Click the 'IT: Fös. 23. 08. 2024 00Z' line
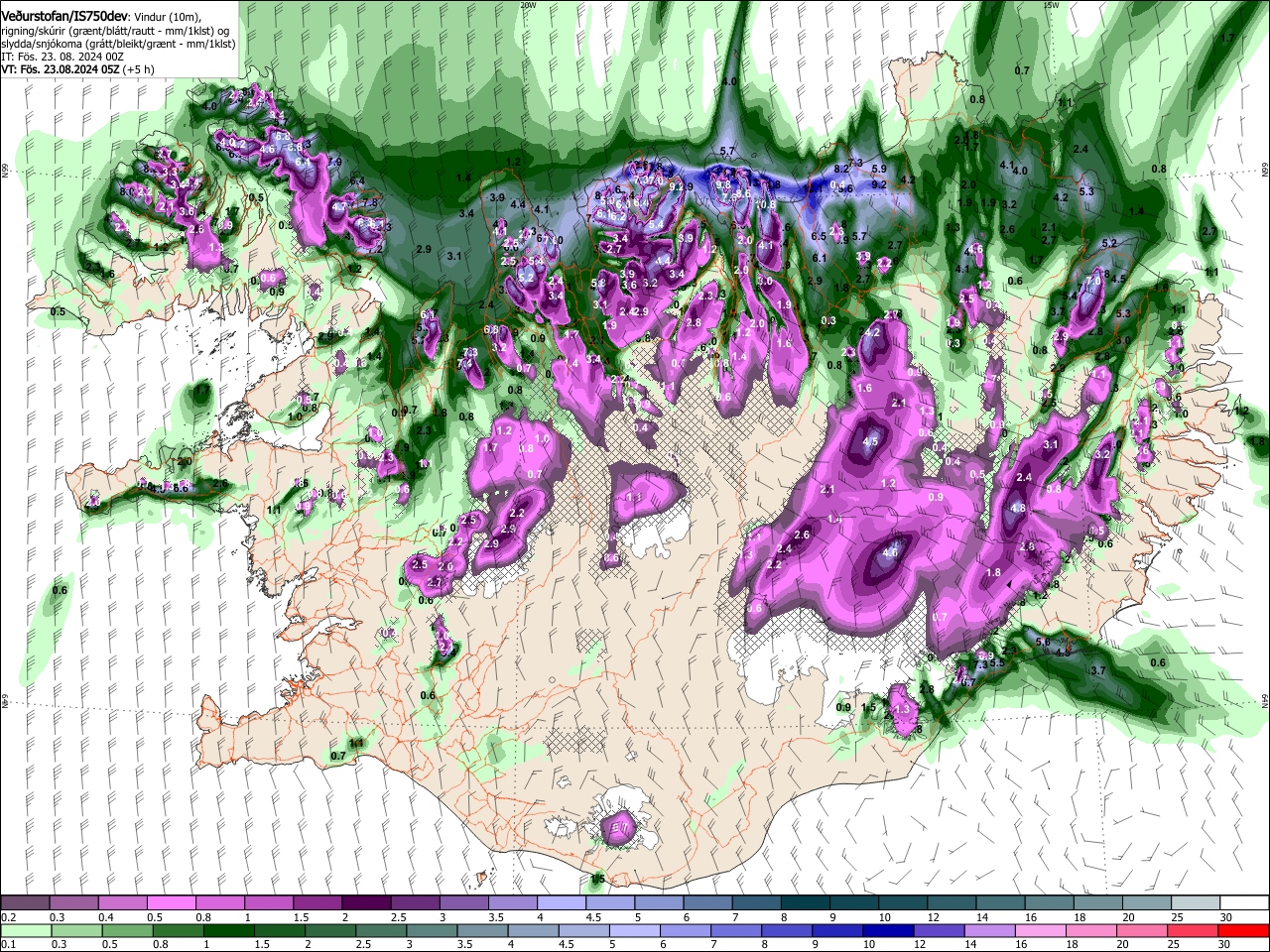This screenshot has width=1270, height=952. point(63,58)
